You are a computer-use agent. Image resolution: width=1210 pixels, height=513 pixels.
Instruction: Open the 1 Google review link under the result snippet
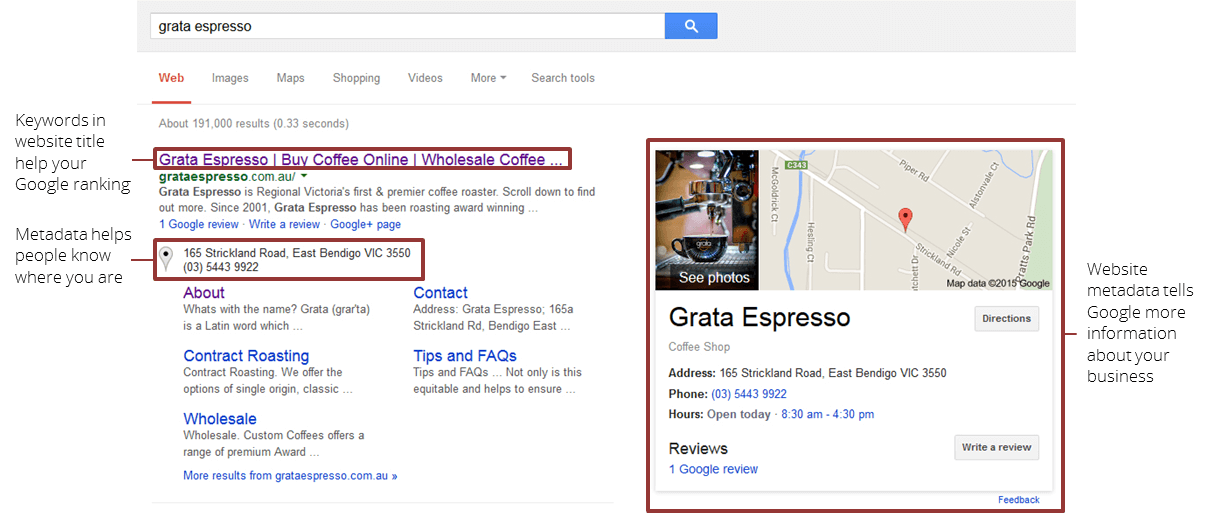(x=199, y=224)
